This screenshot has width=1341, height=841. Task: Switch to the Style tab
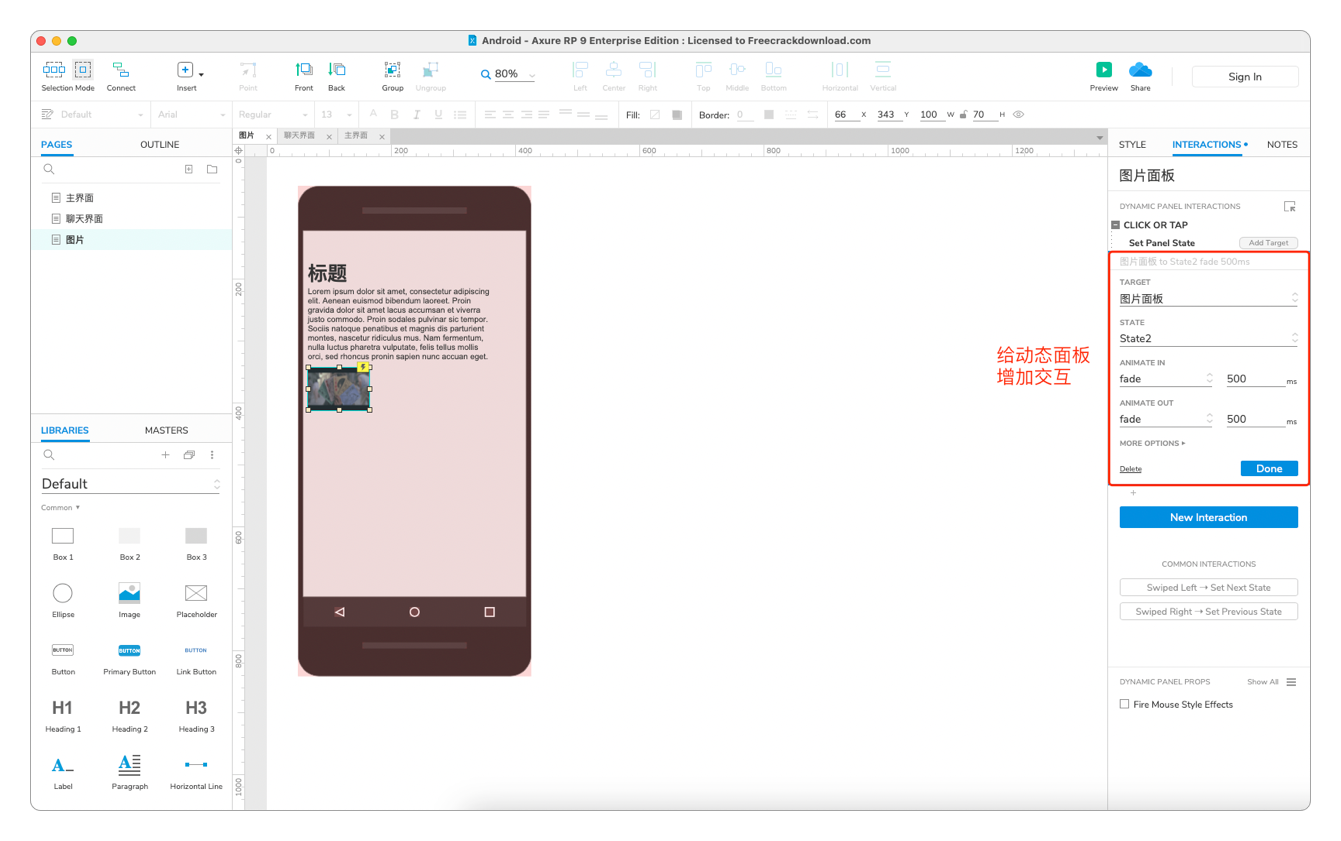point(1132,144)
